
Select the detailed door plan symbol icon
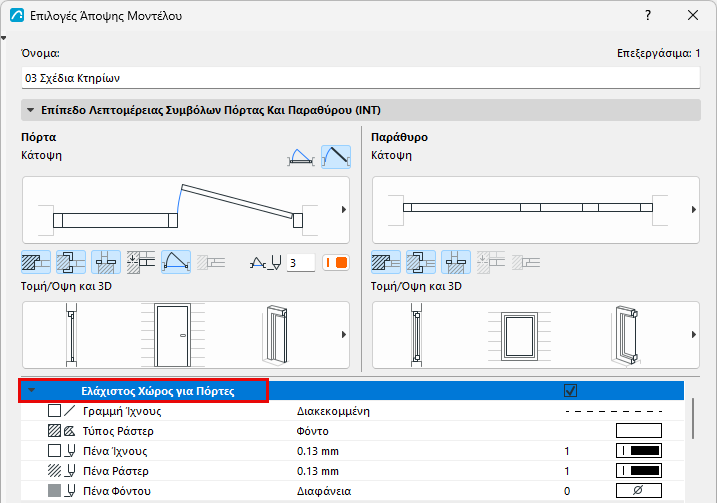click(x=336, y=157)
